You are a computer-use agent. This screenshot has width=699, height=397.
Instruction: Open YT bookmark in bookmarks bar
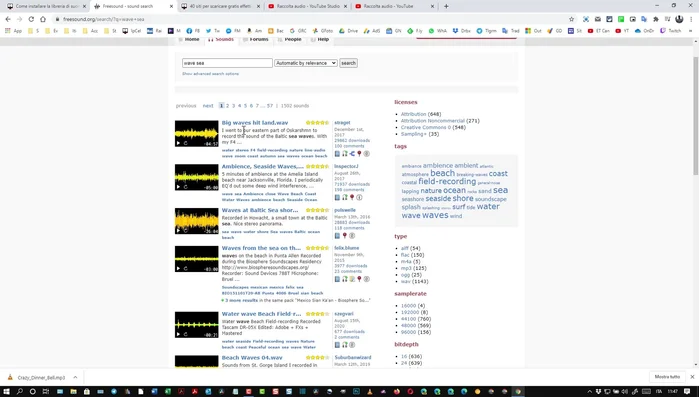(x=622, y=31)
